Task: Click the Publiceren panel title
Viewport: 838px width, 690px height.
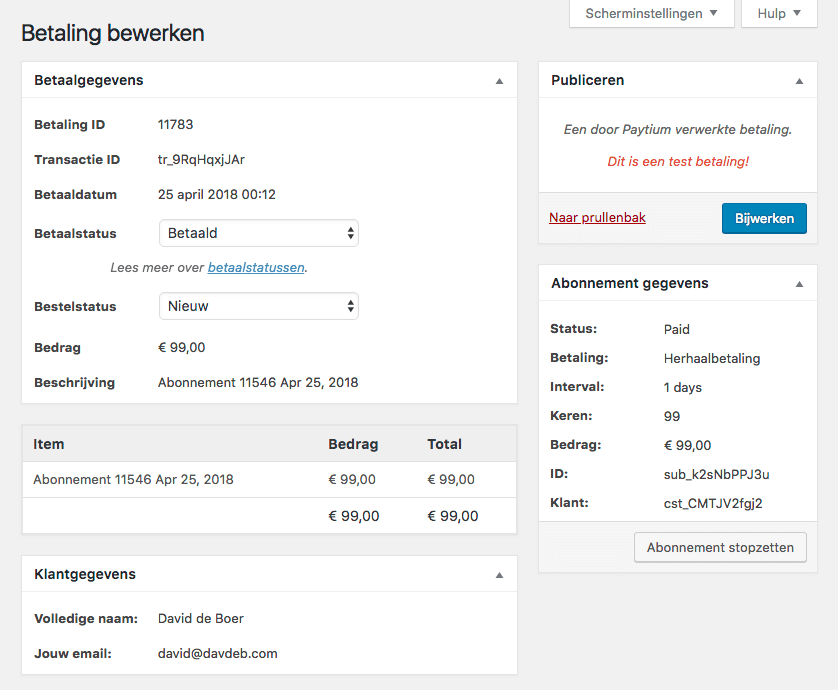Action: pyautogui.click(x=588, y=80)
